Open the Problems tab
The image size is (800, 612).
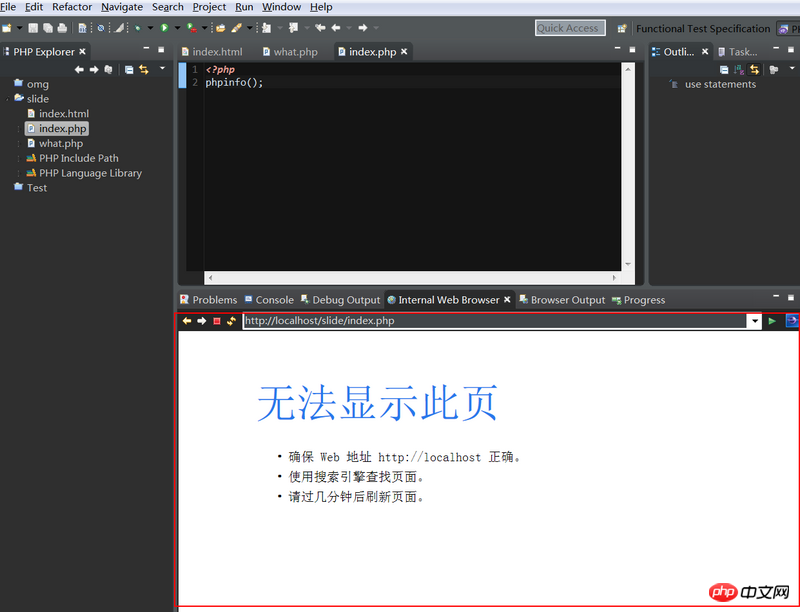(209, 300)
